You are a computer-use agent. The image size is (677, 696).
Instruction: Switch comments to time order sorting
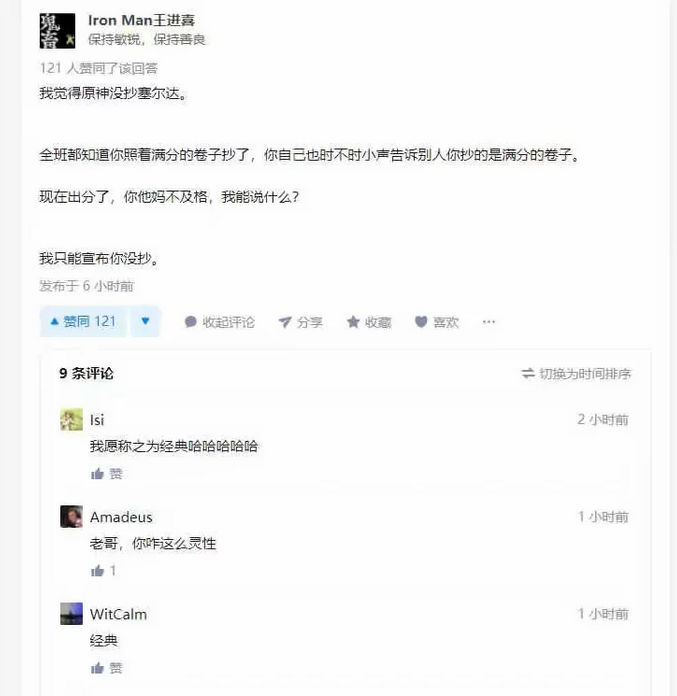pos(576,374)
